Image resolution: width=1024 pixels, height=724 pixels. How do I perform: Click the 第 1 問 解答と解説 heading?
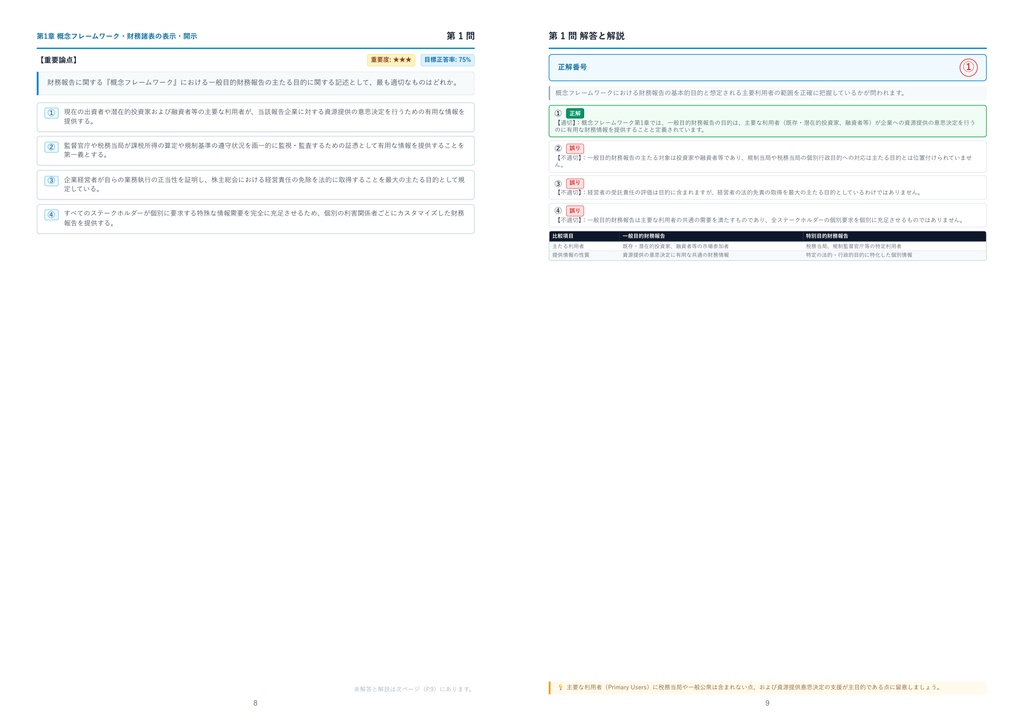(586, 36)
